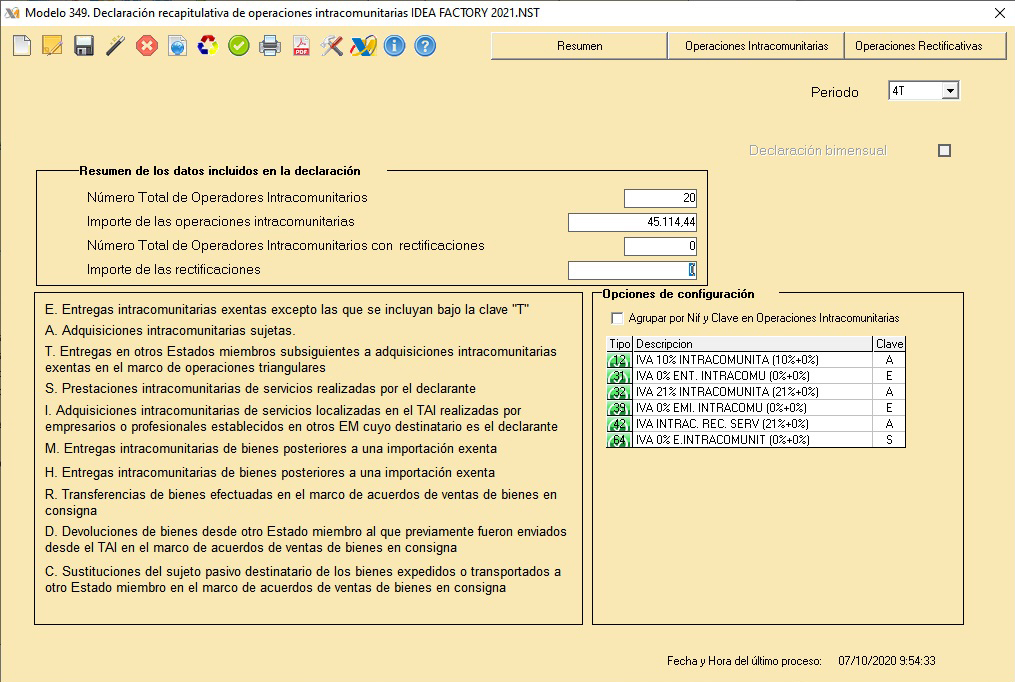This screenshot has width=1015, height=682.
Task: Click the icon for Tipo 12 row
Action: 619,360
